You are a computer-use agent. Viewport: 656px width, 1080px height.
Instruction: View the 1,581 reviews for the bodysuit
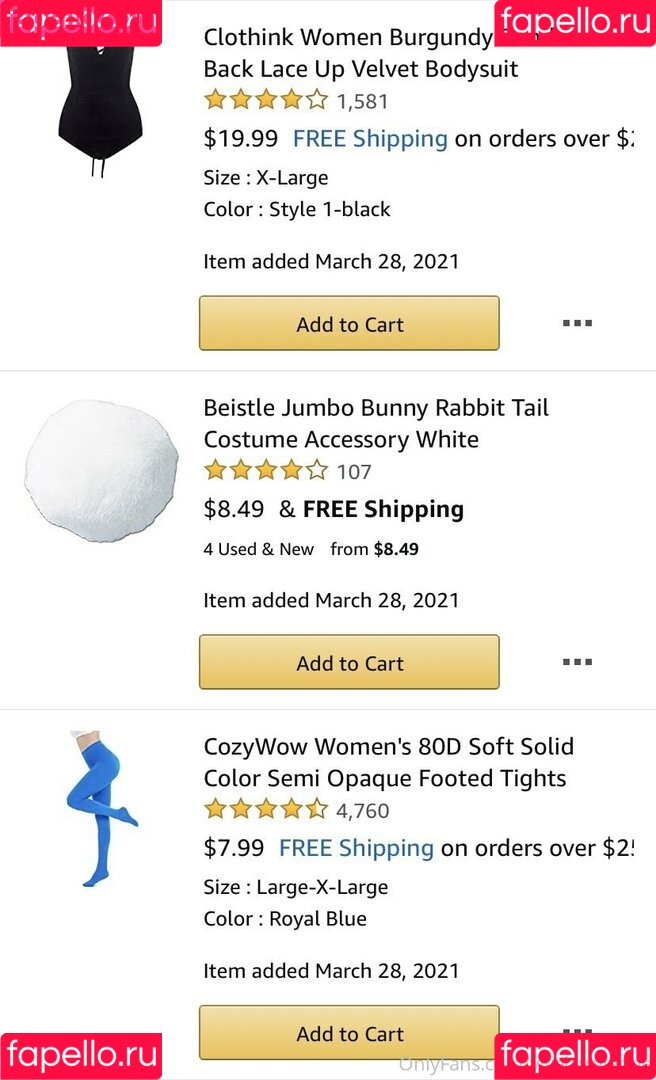point(362,101)
